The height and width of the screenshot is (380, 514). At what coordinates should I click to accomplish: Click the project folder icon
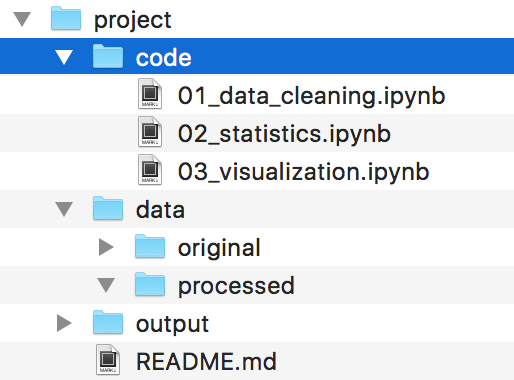66,18
